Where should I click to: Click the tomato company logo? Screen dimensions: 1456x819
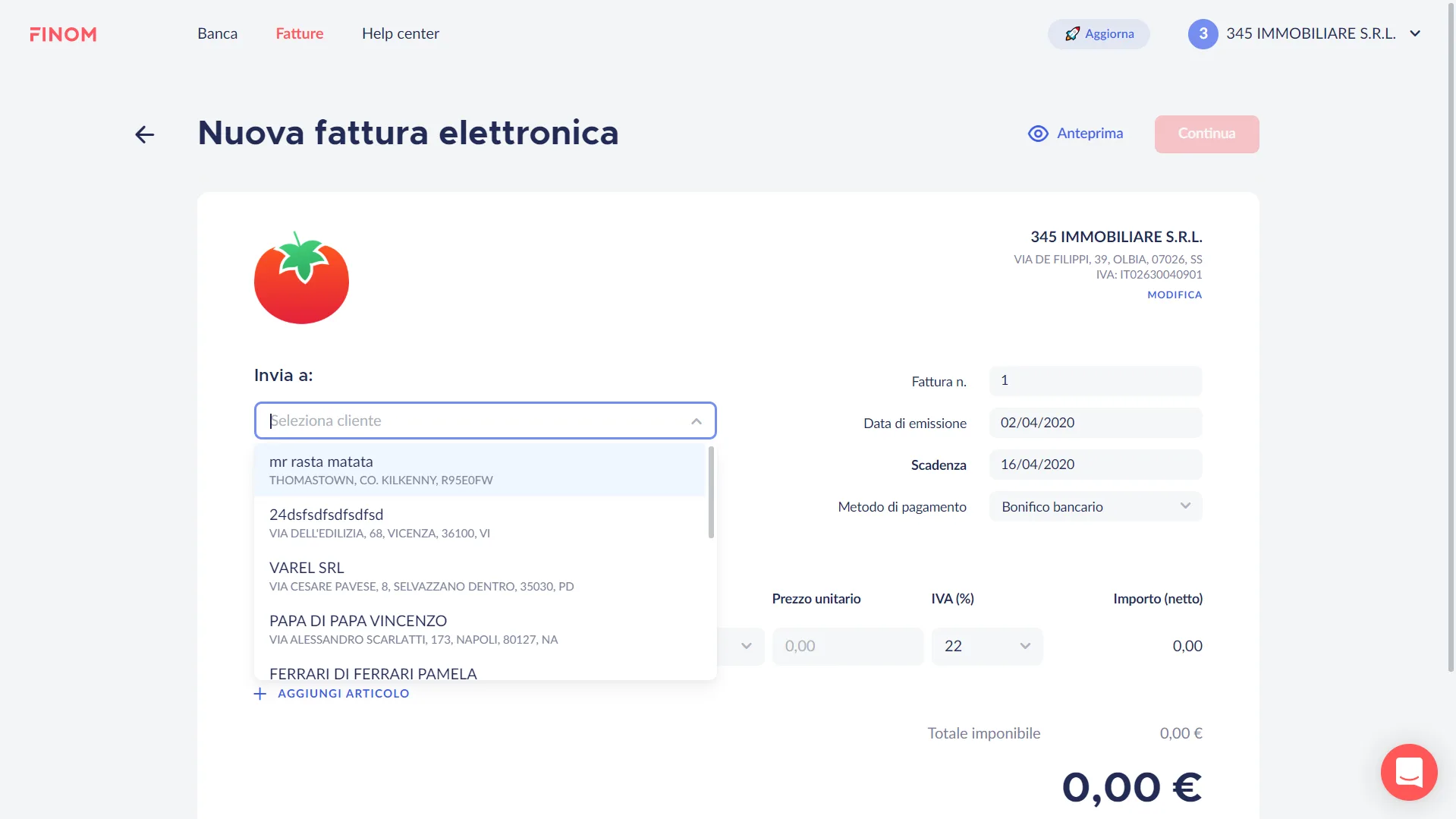tap(301, 278)
